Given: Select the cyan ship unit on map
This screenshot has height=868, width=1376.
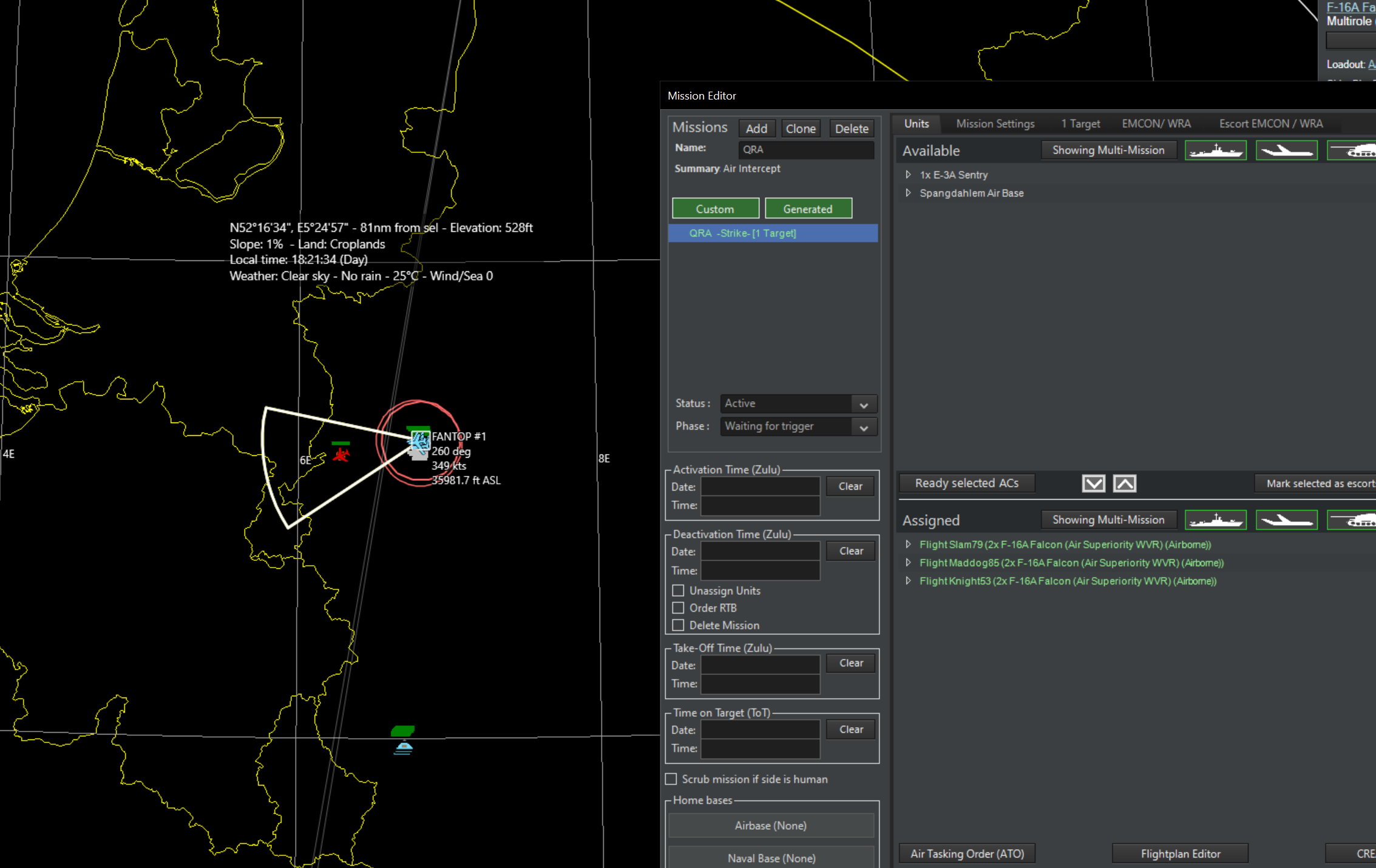Looking at the screenshot, I should 403,747.
